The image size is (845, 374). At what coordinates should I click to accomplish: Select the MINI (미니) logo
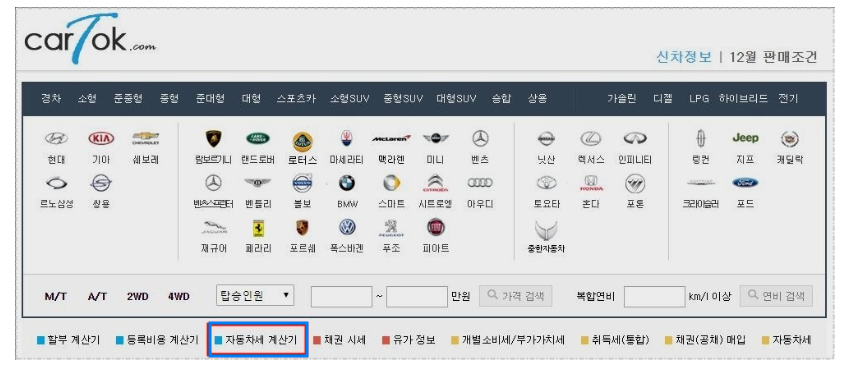[x=435, y=139]
